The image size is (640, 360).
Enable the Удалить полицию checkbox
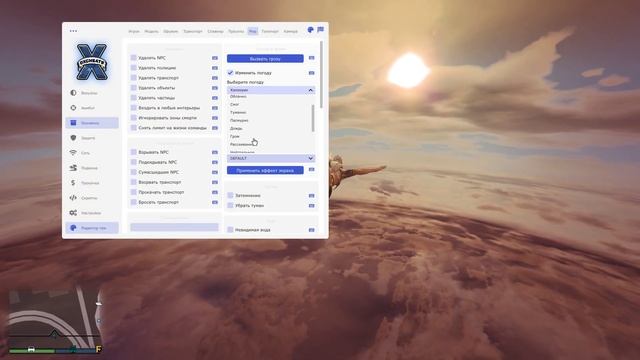[133, 68]
